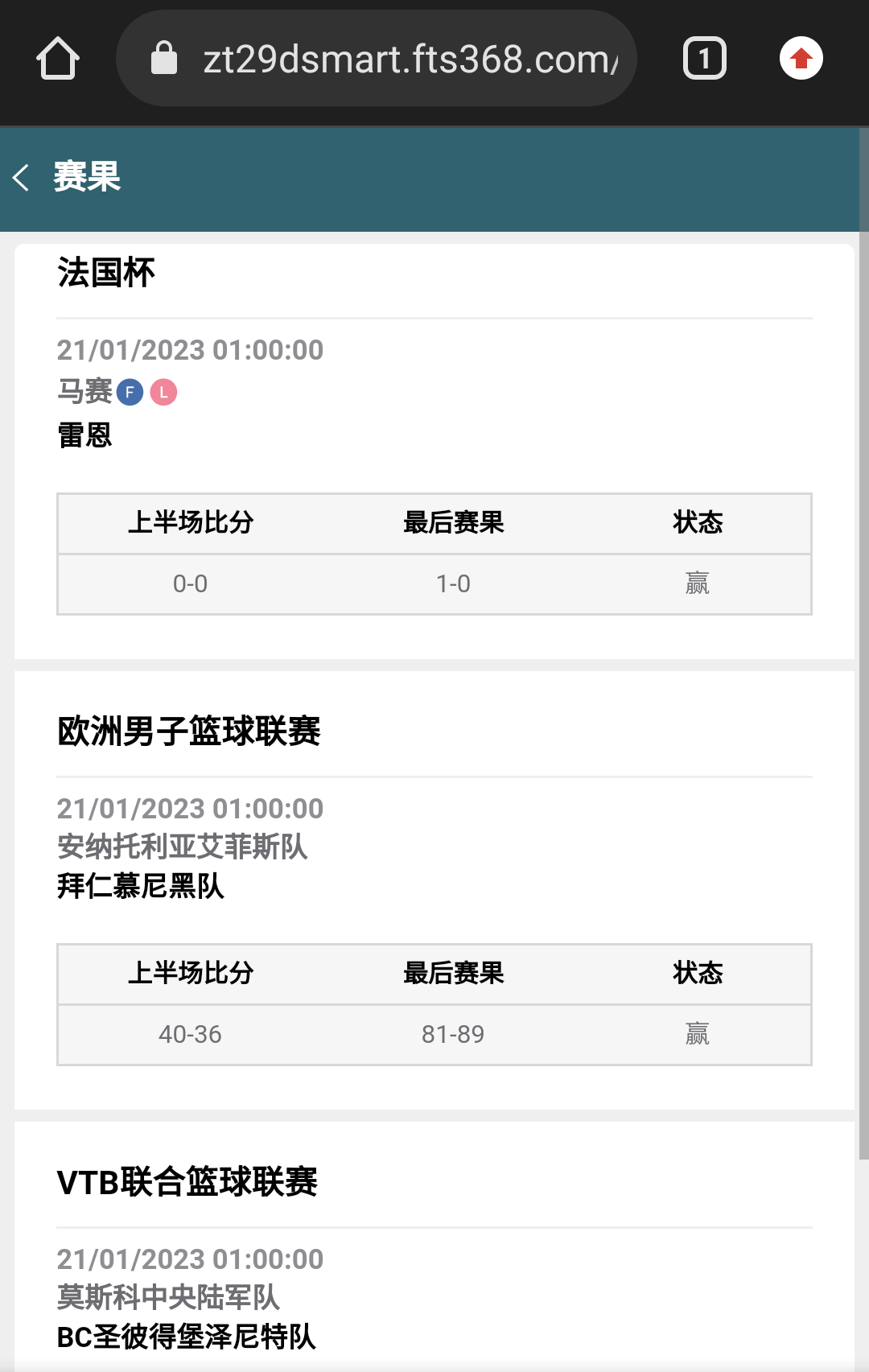
Task: Click the vertical scrollbar on right edge
Action: coord(863,644)
